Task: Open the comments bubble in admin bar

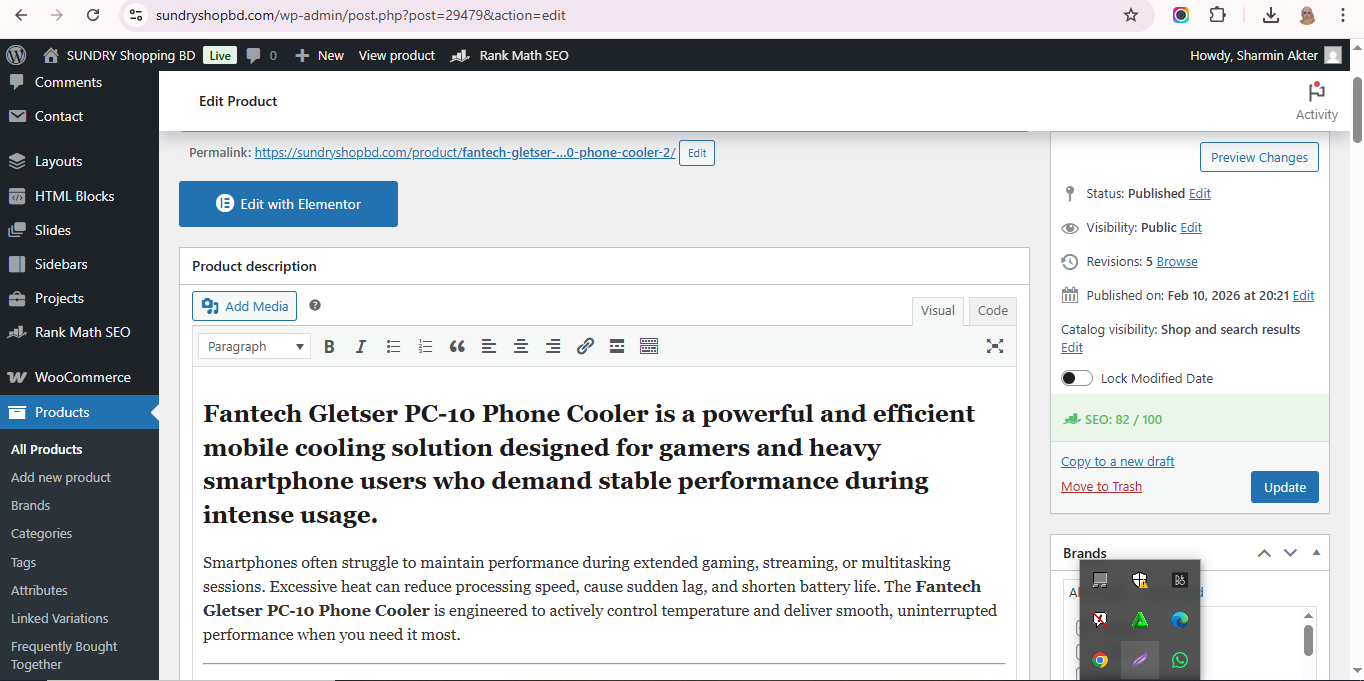Action: pyautogui.click(x=262, y=55)
